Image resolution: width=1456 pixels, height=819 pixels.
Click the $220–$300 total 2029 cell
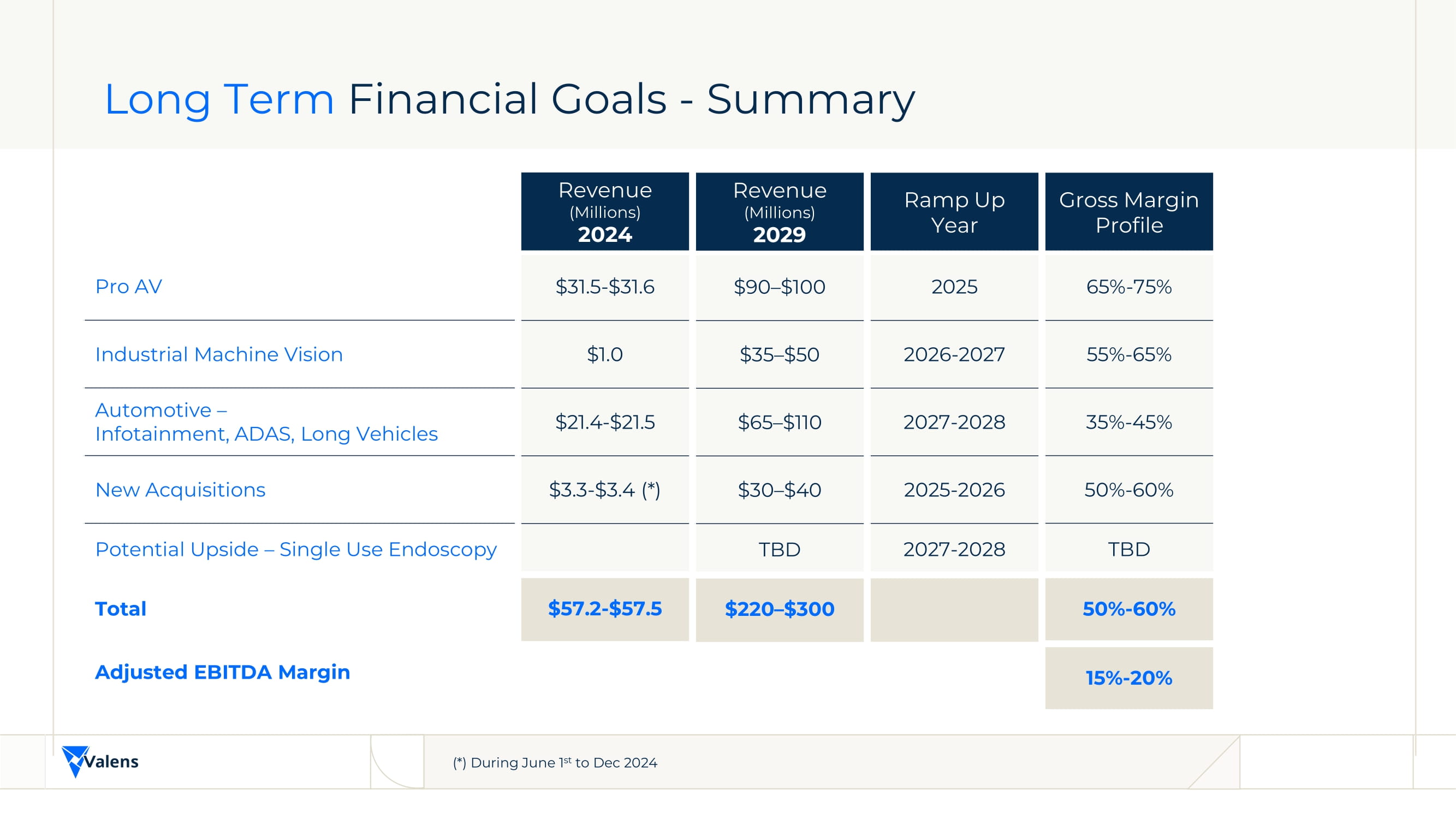coord(780,609)
